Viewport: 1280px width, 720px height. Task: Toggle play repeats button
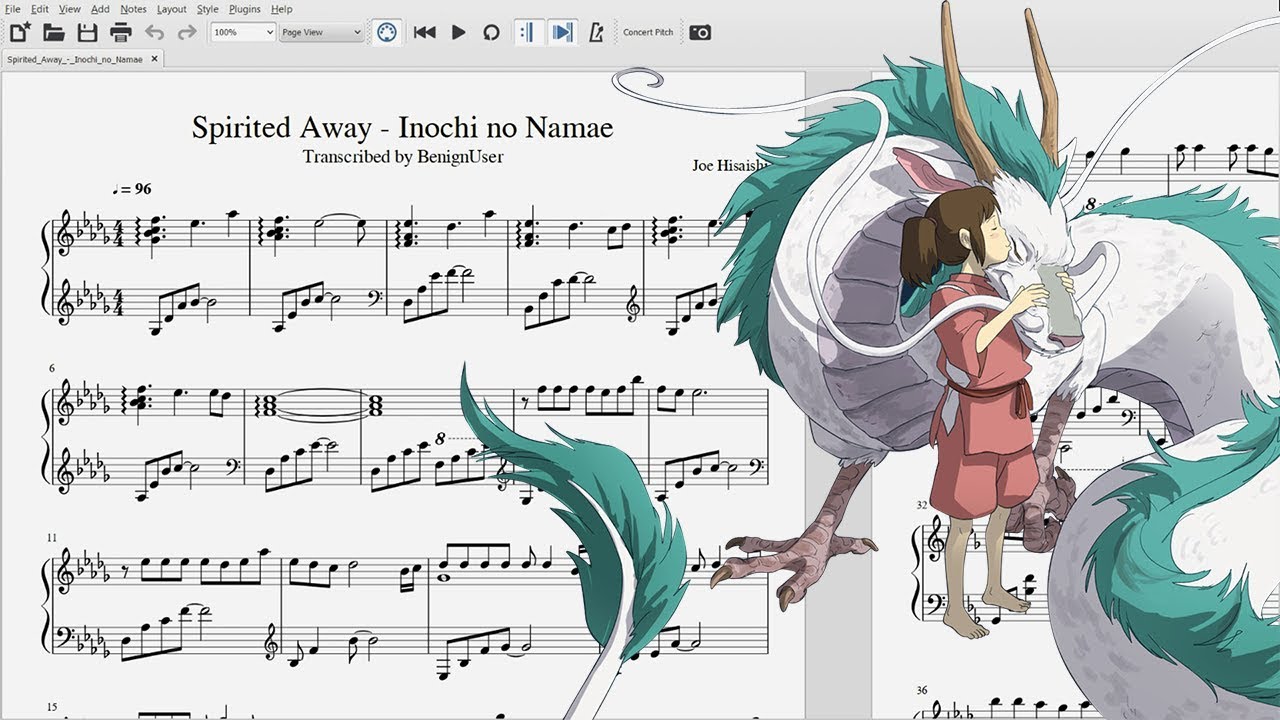point(528,32)
